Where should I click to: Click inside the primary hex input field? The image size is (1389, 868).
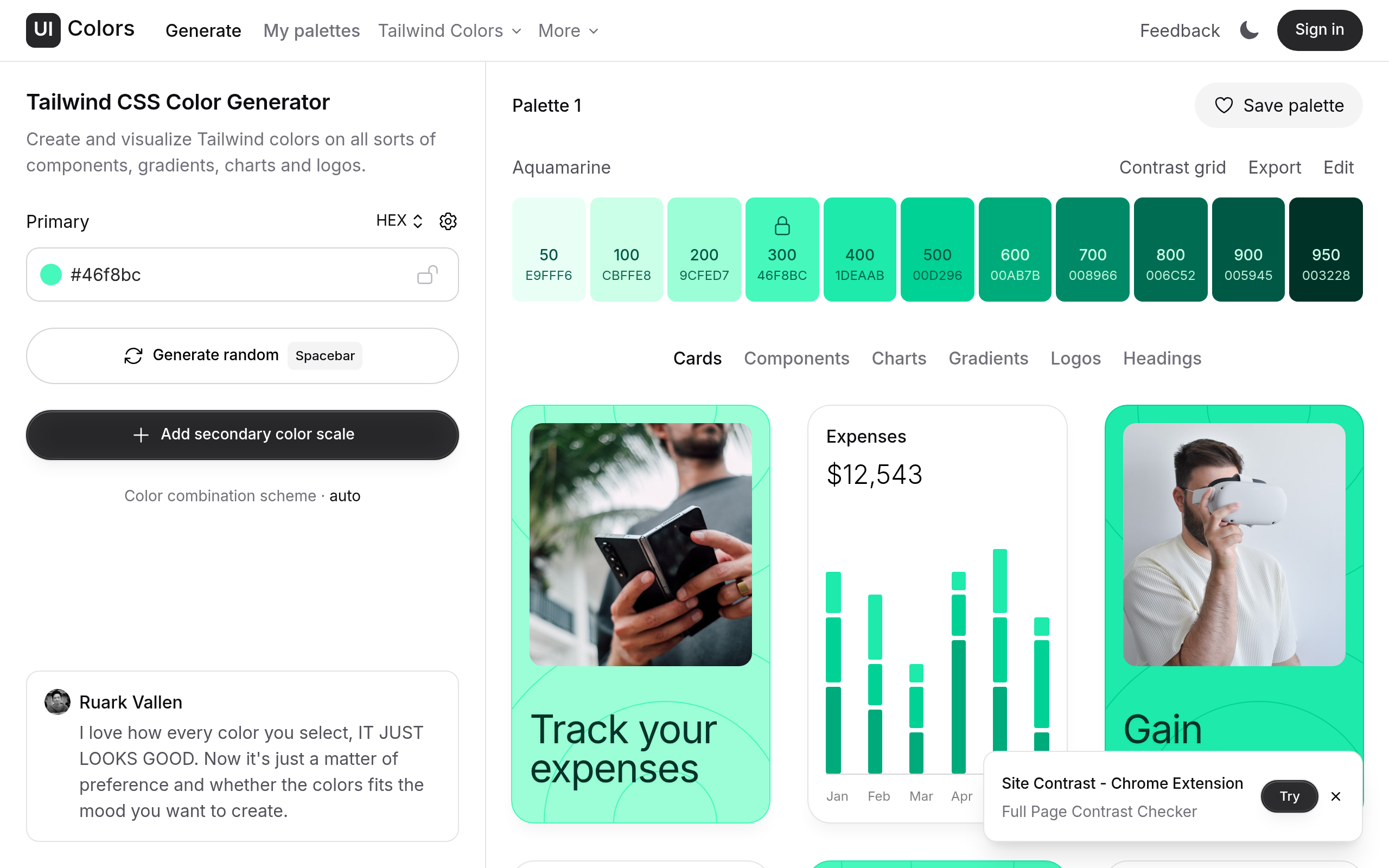pos(230,275)
